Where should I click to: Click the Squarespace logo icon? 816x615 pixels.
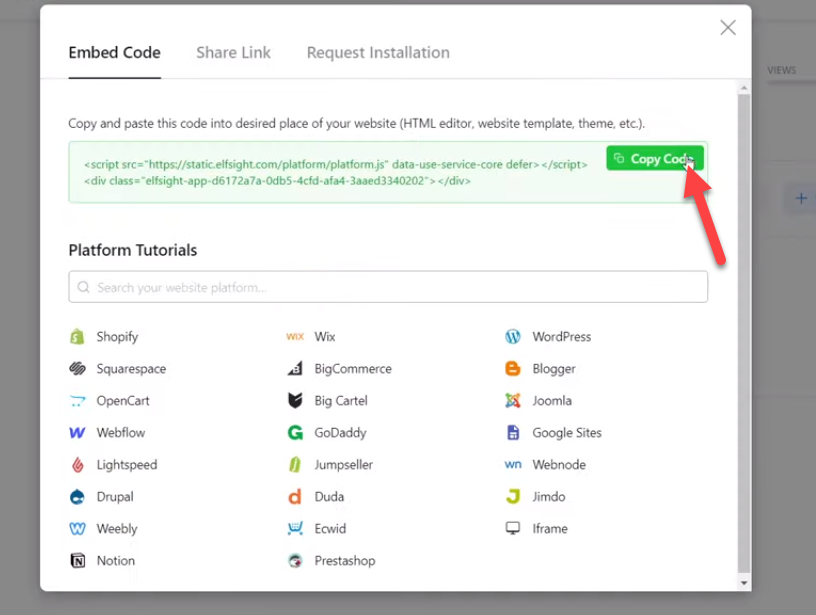pos(78,368)
